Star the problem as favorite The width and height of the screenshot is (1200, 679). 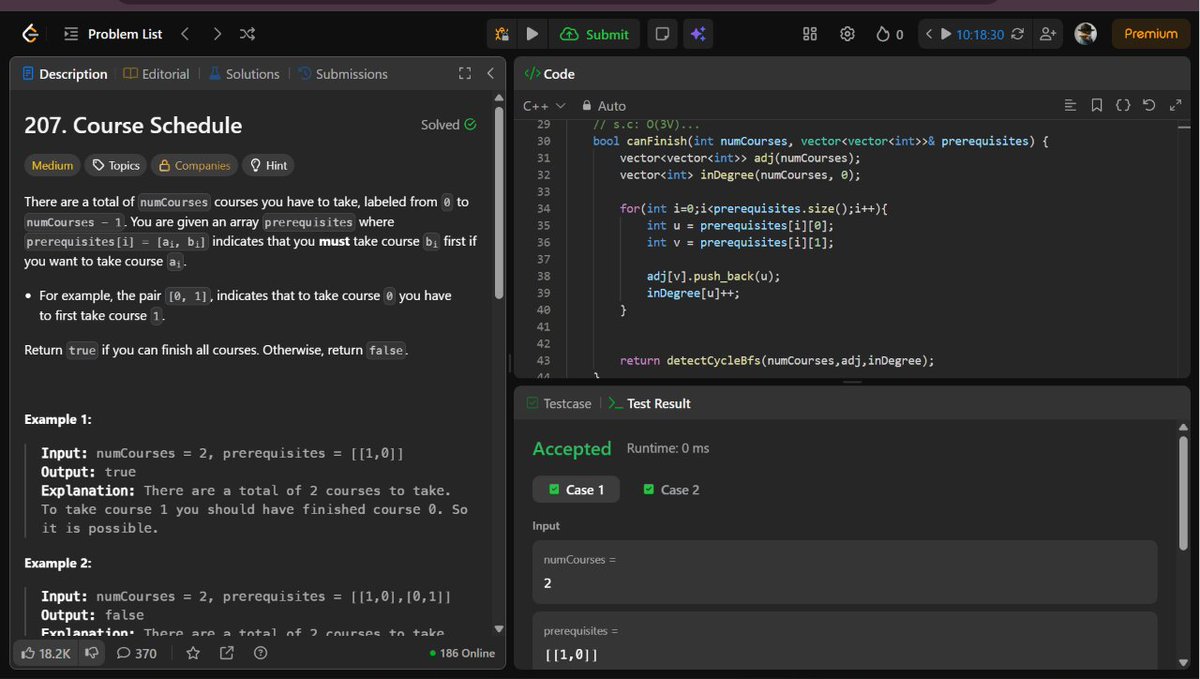click(193, 653)
